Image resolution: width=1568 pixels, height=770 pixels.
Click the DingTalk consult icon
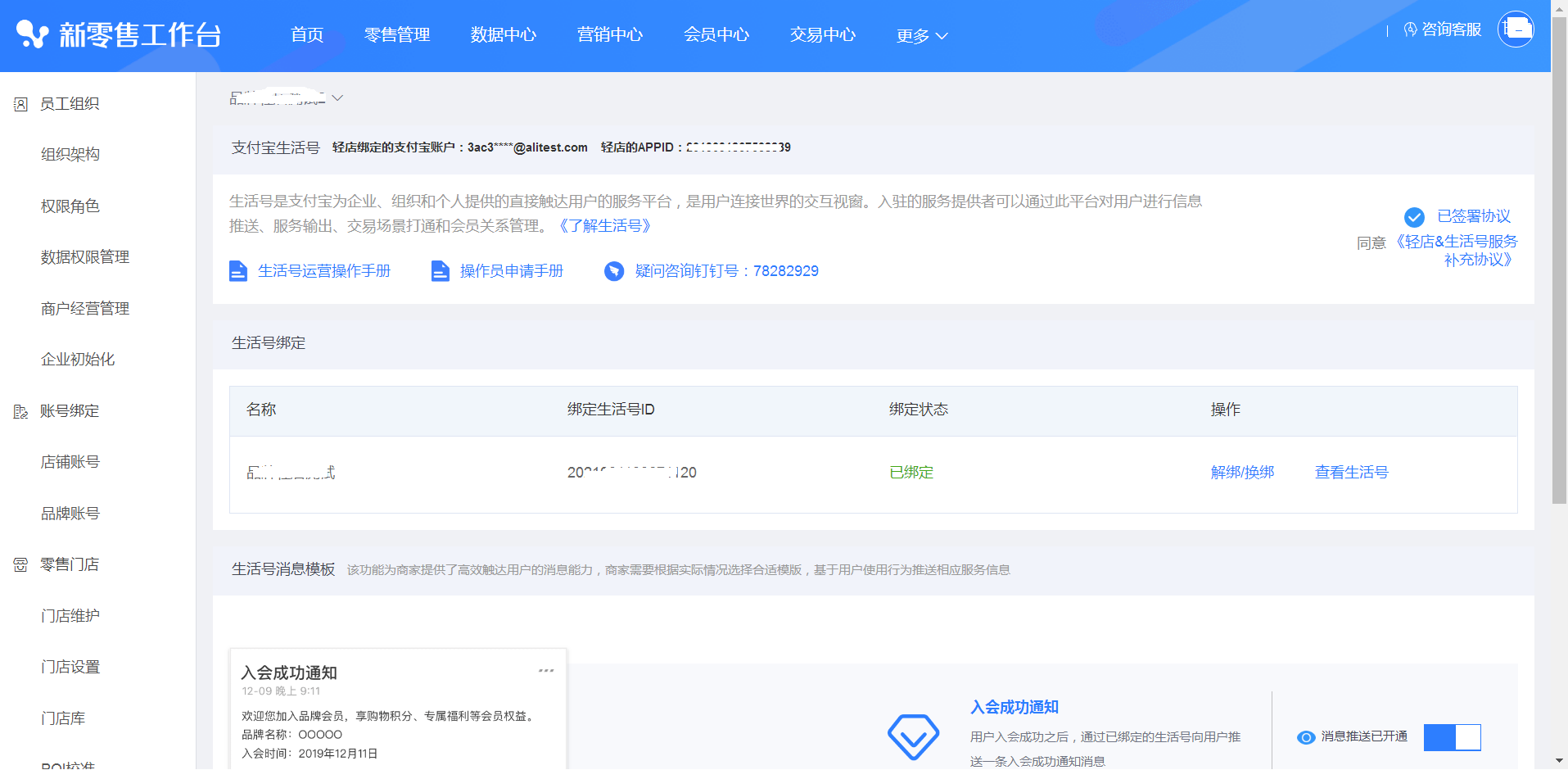(x=614, y=271)
